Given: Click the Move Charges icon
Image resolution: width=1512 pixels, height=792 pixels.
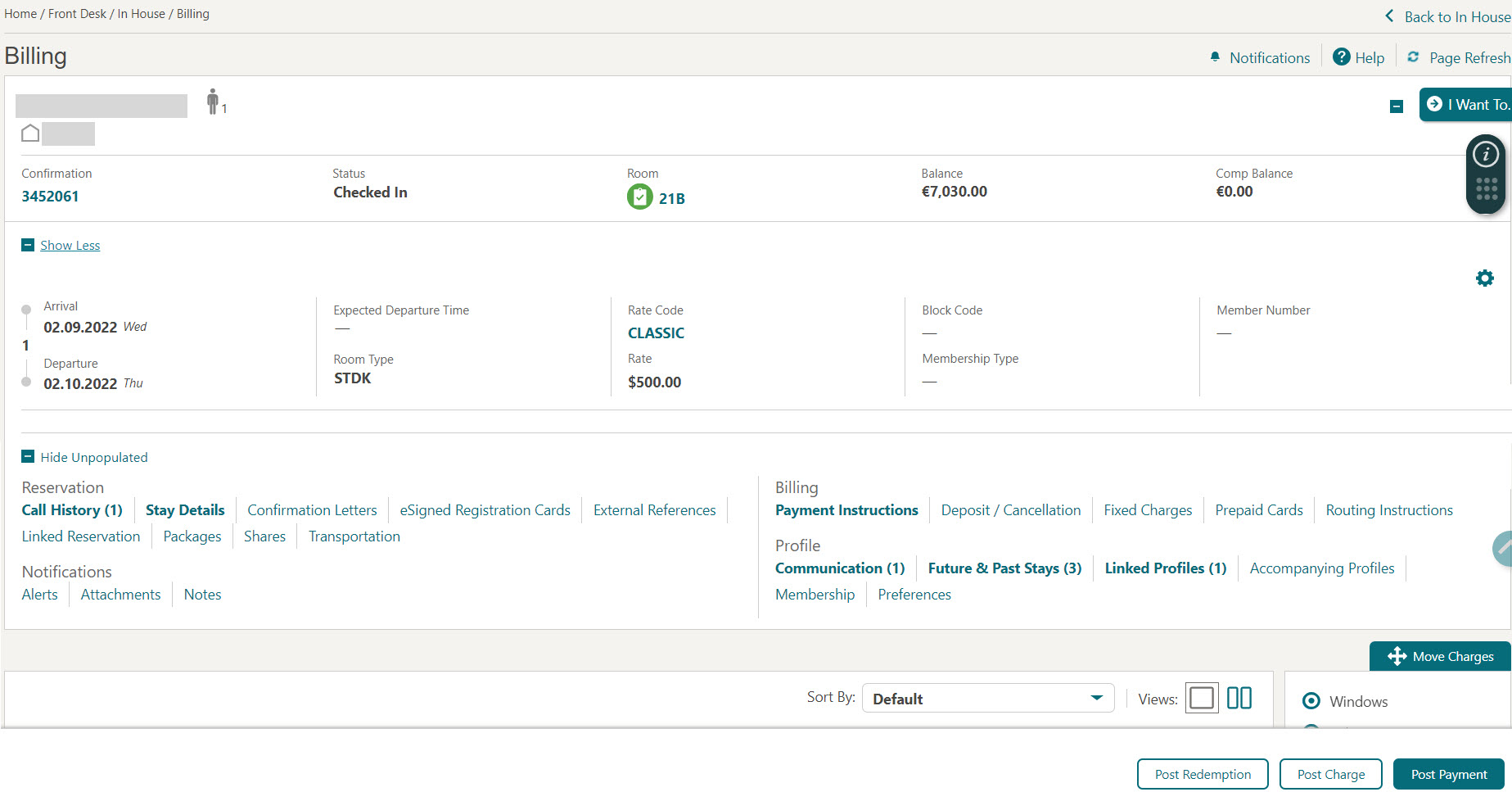Looking at the screenshot, I should (1397, 656).
